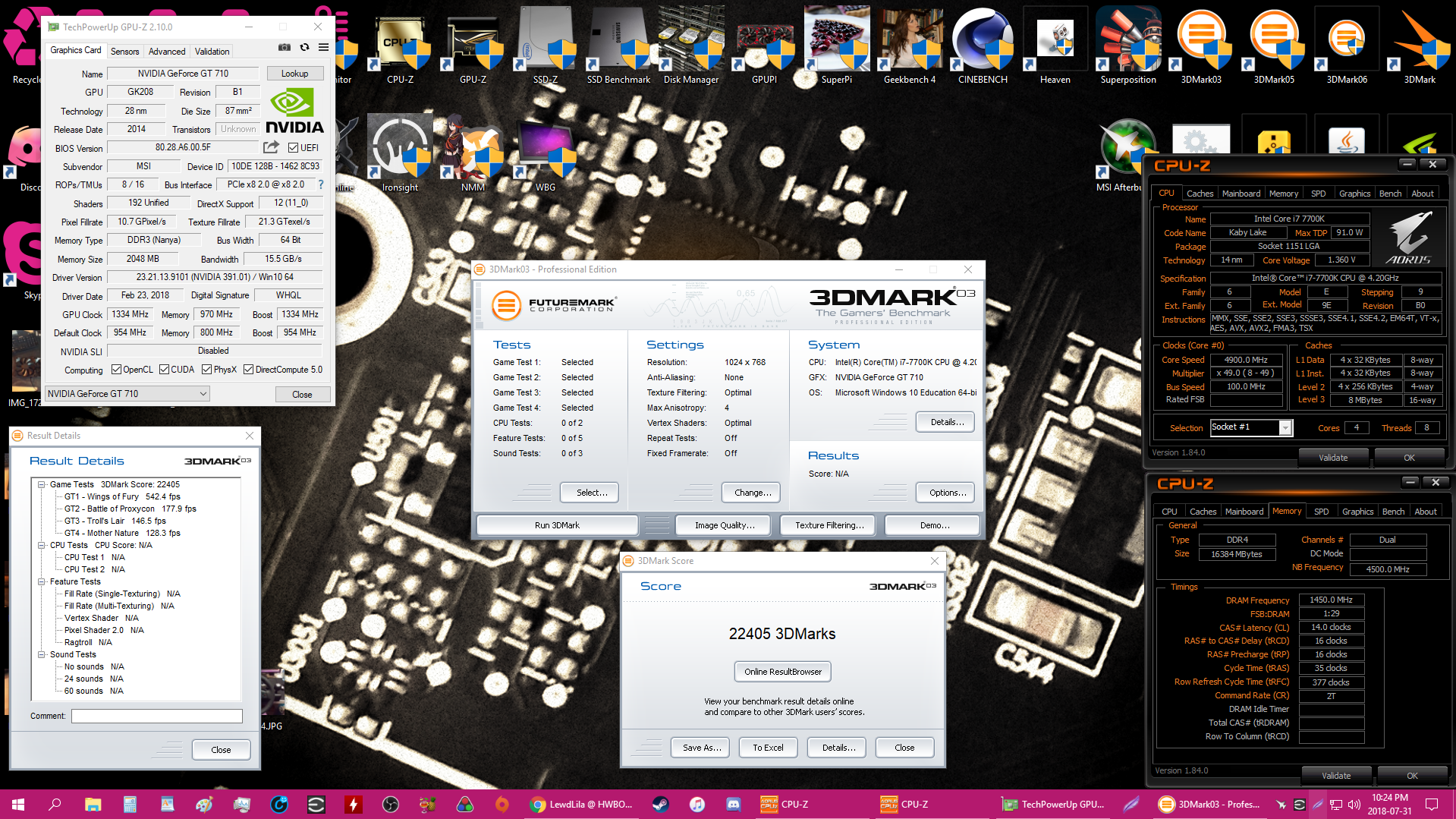Open the WBG desktop shortcut
Screen dimensions: 1456x819
[x=546, y=154]
